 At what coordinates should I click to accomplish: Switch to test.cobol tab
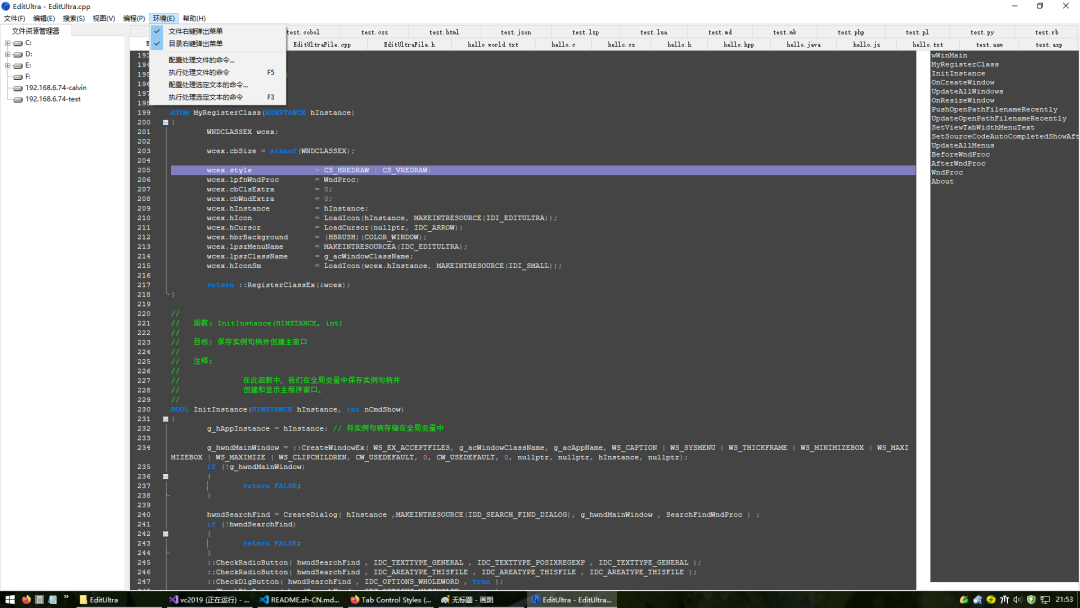pyautogui.click(x=303, y=32)
